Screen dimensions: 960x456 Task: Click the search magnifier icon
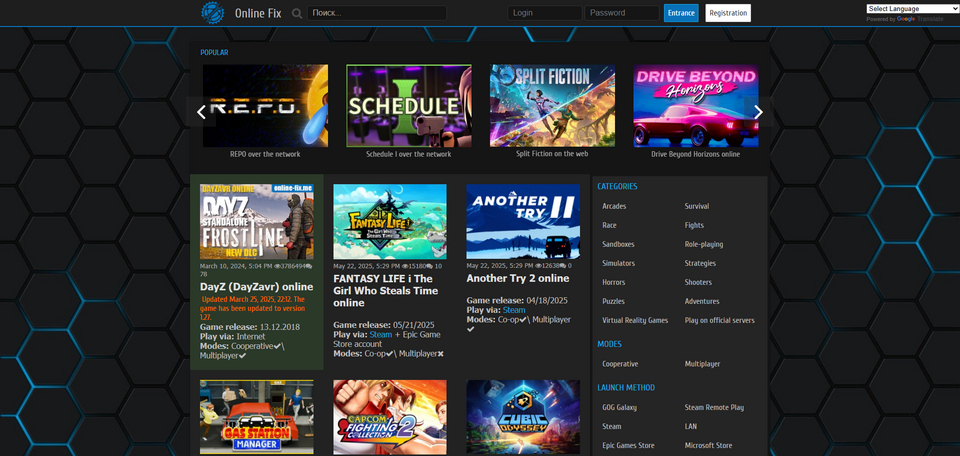coord(297,13)
